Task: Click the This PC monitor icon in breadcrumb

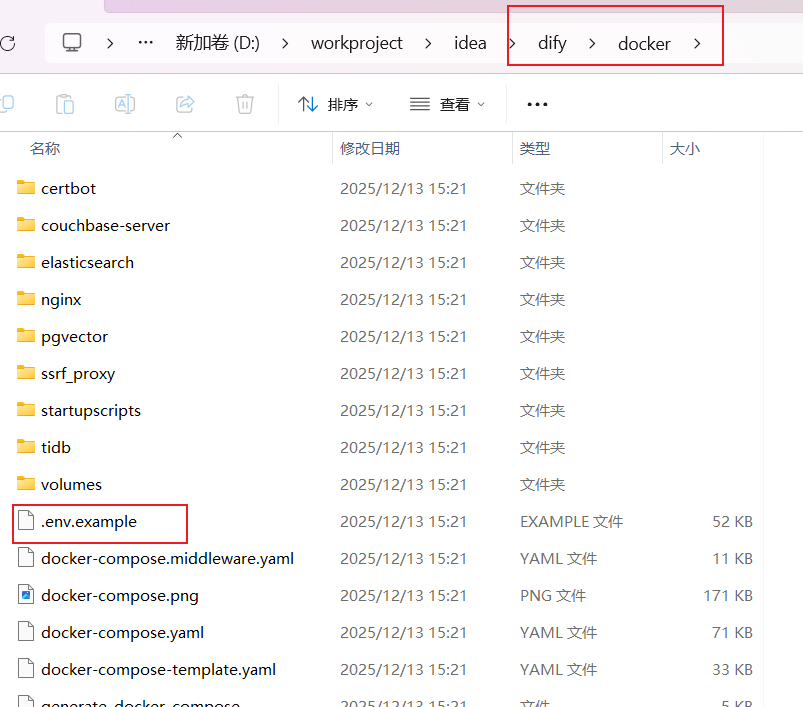Action: (72, 43)
